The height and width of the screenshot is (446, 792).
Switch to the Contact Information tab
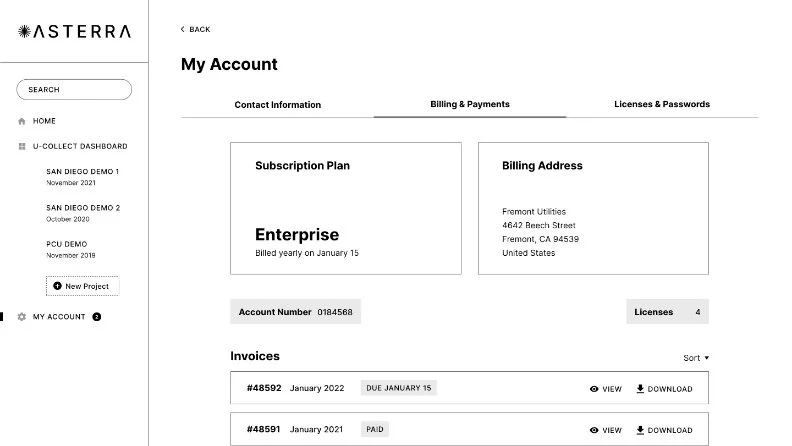click(x=278, y=105)
